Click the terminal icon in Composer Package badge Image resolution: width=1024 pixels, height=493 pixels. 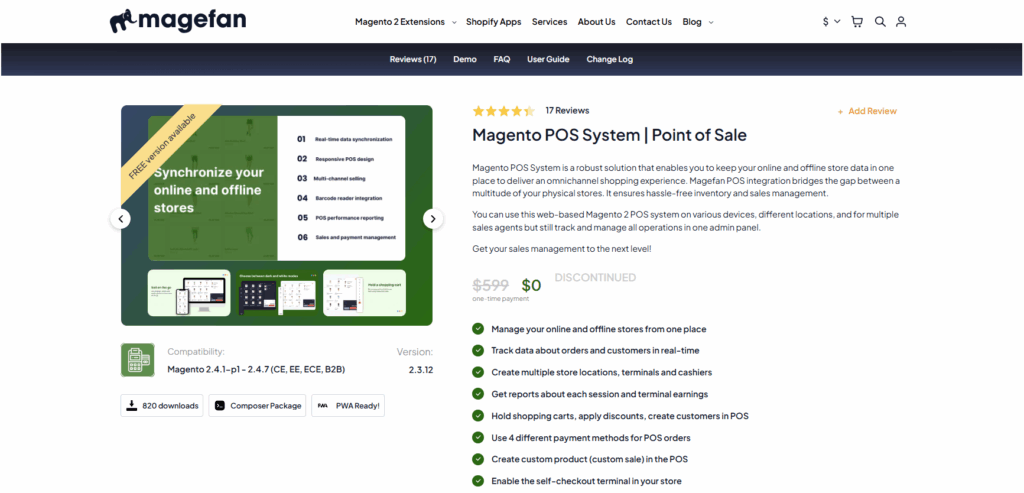tap(220, 406)
